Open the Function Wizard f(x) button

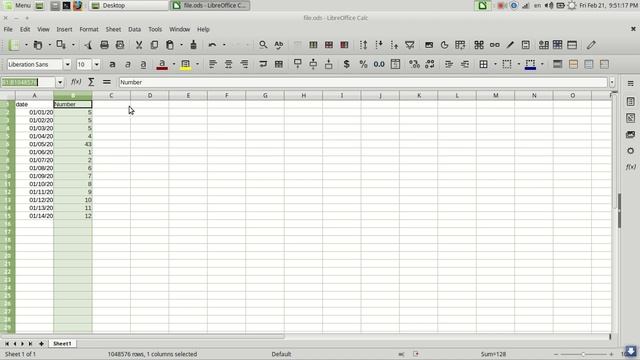click(76, 82)
